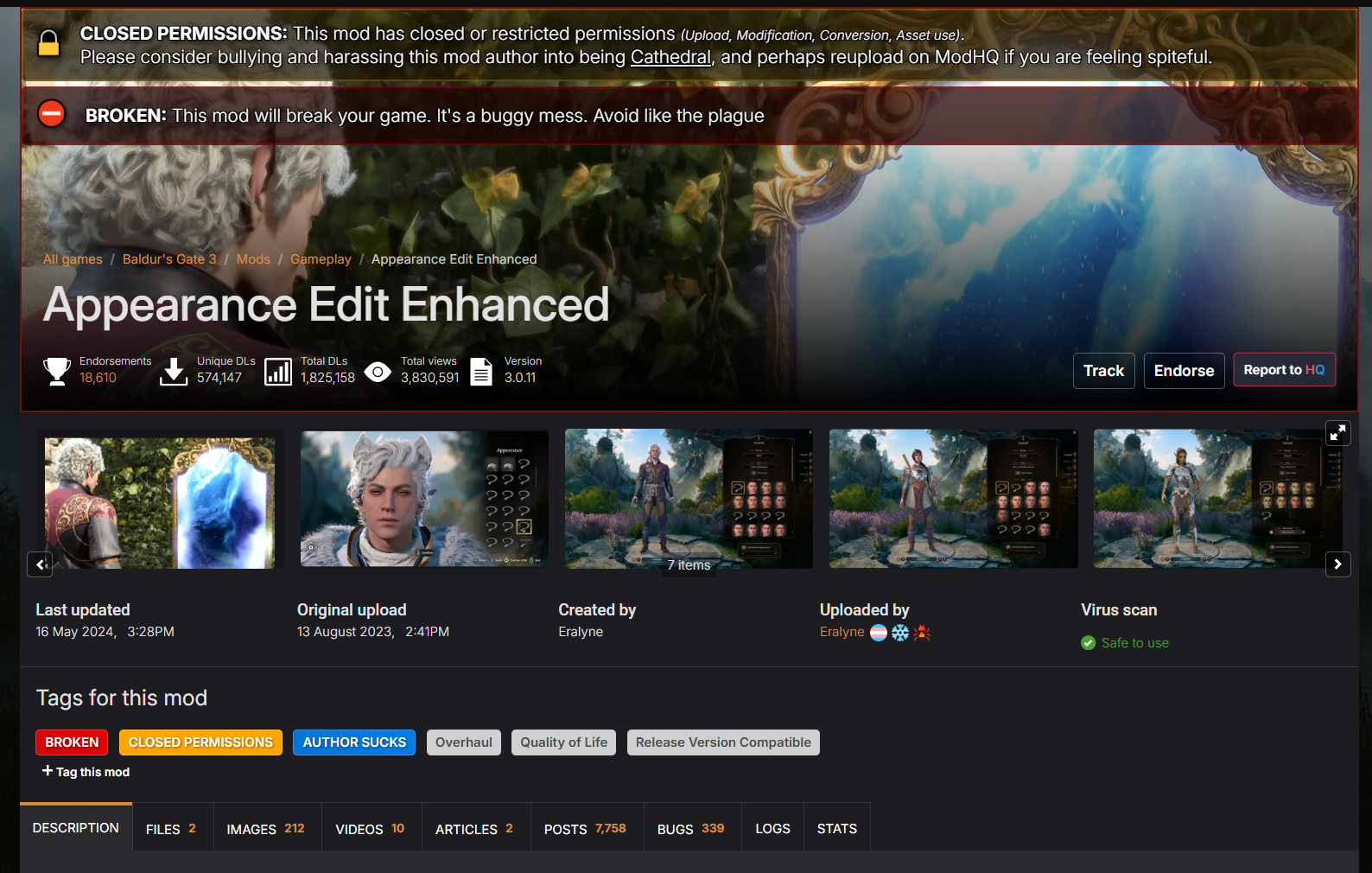
Task: Follow the Cathedral link in the banner
Action: 670,57
